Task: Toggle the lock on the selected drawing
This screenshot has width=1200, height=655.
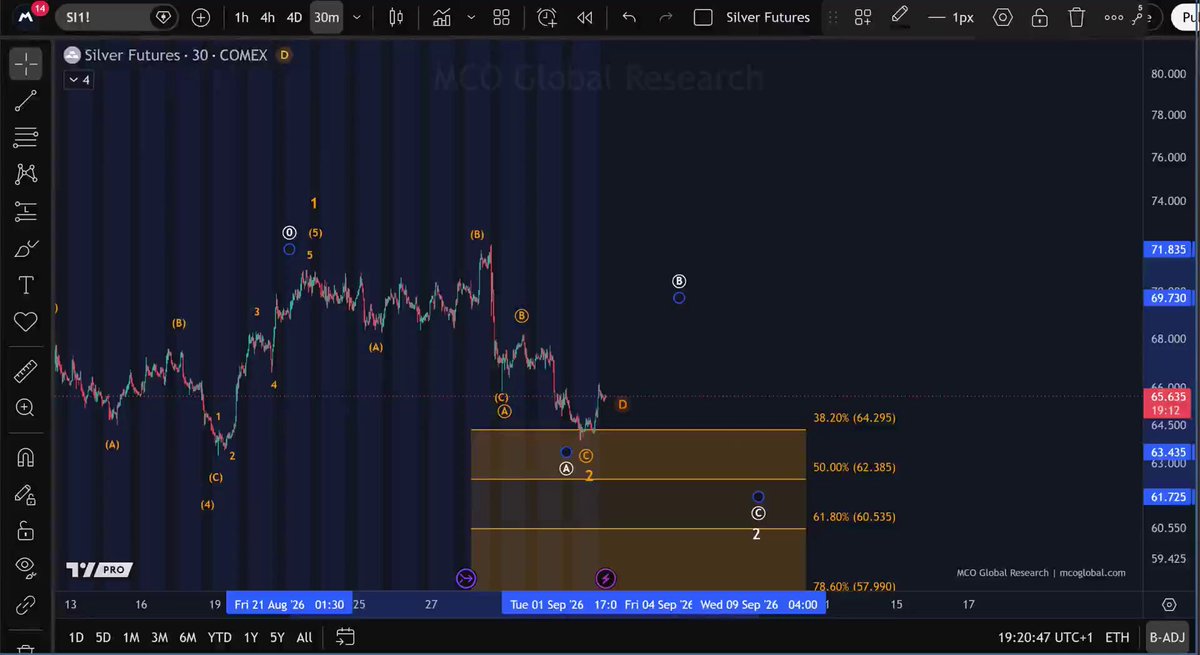Action: [1040, 17]
